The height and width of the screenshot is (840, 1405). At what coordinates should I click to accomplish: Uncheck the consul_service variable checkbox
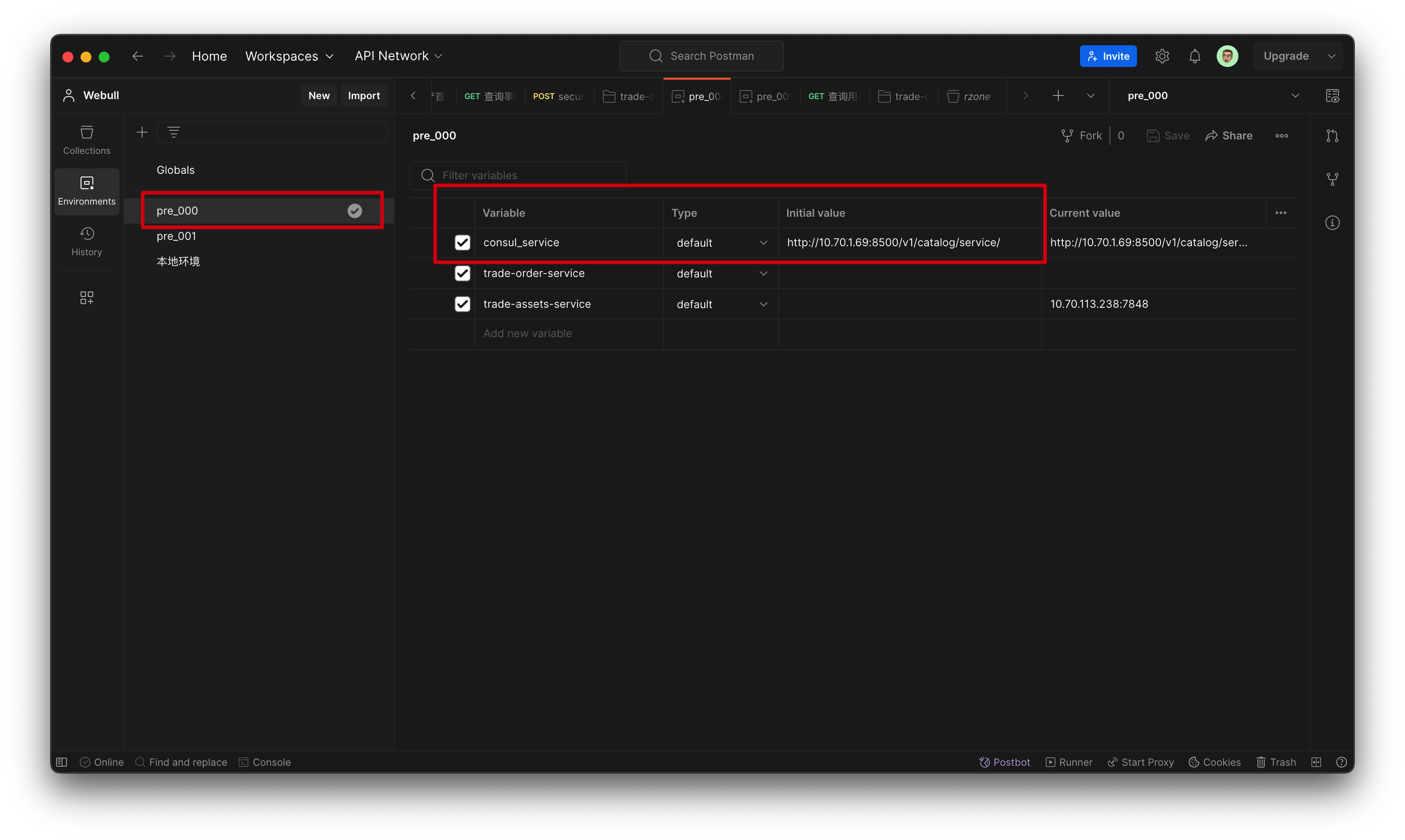click(463, 242)
